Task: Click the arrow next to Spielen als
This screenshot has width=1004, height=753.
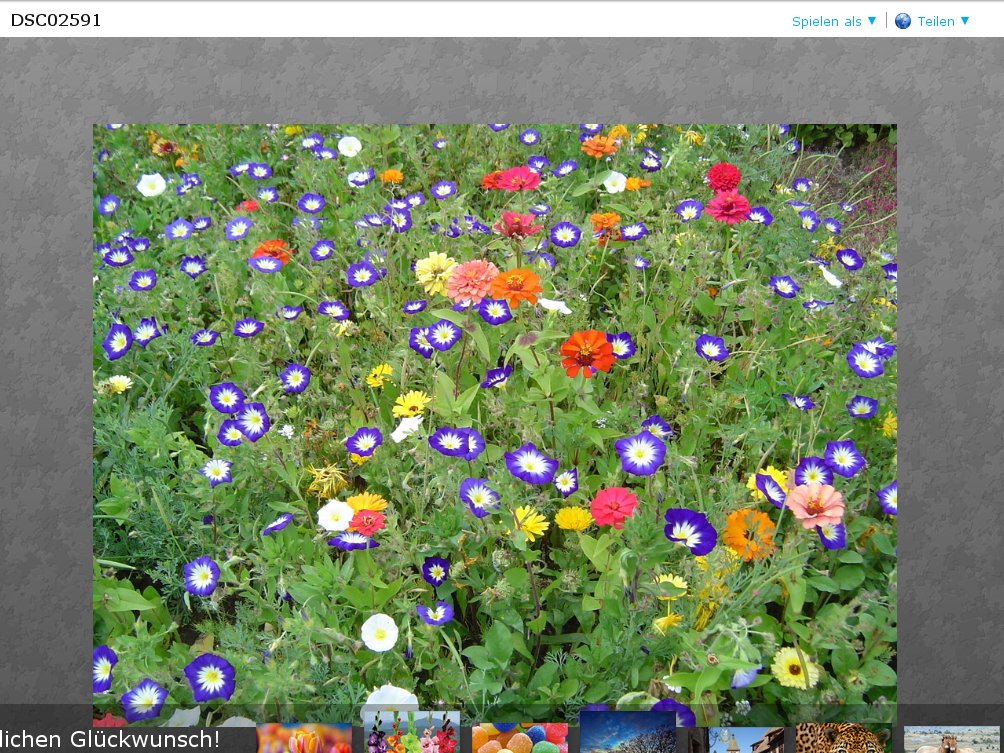Action: click(872, 21)
